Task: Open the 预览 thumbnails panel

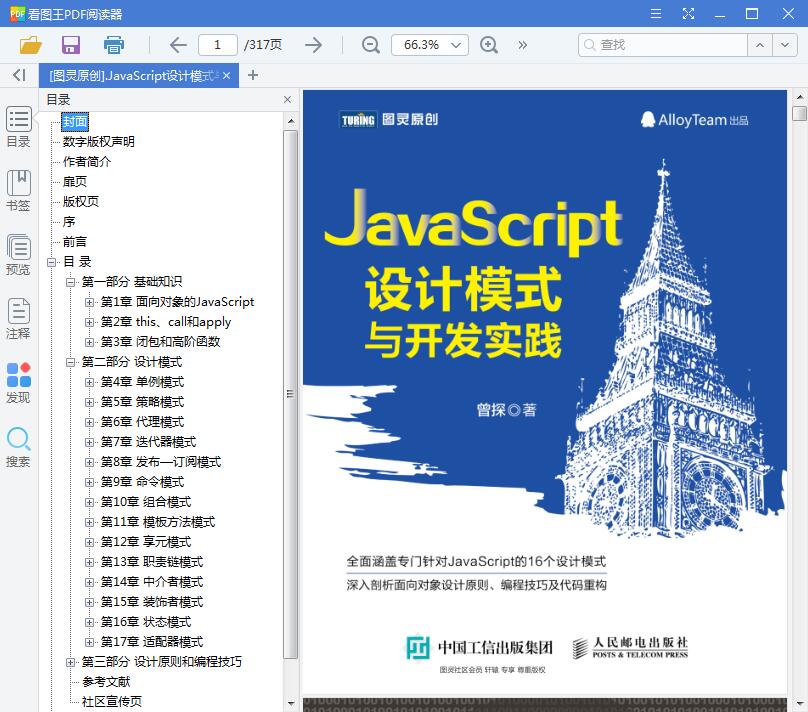Action: 19,255
